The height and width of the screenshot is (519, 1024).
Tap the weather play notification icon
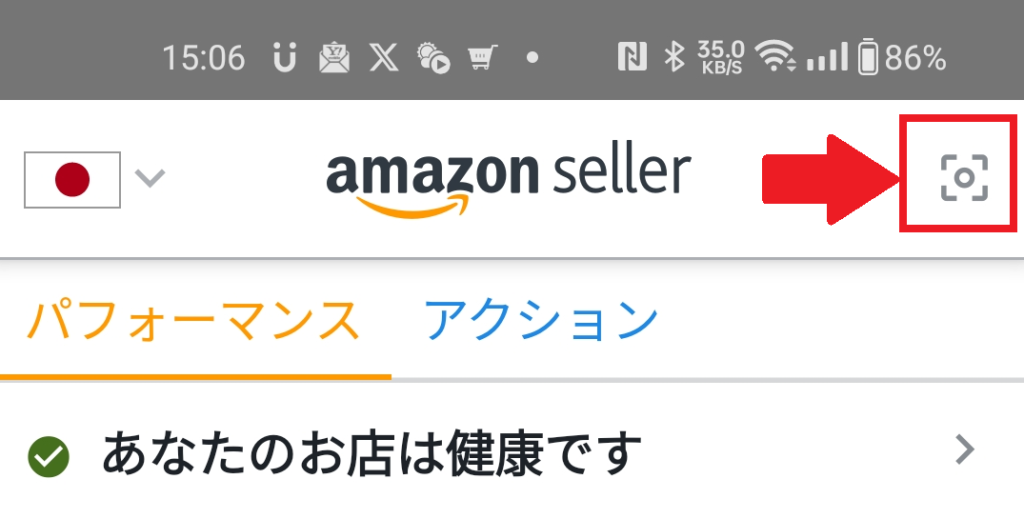point(434,59)
